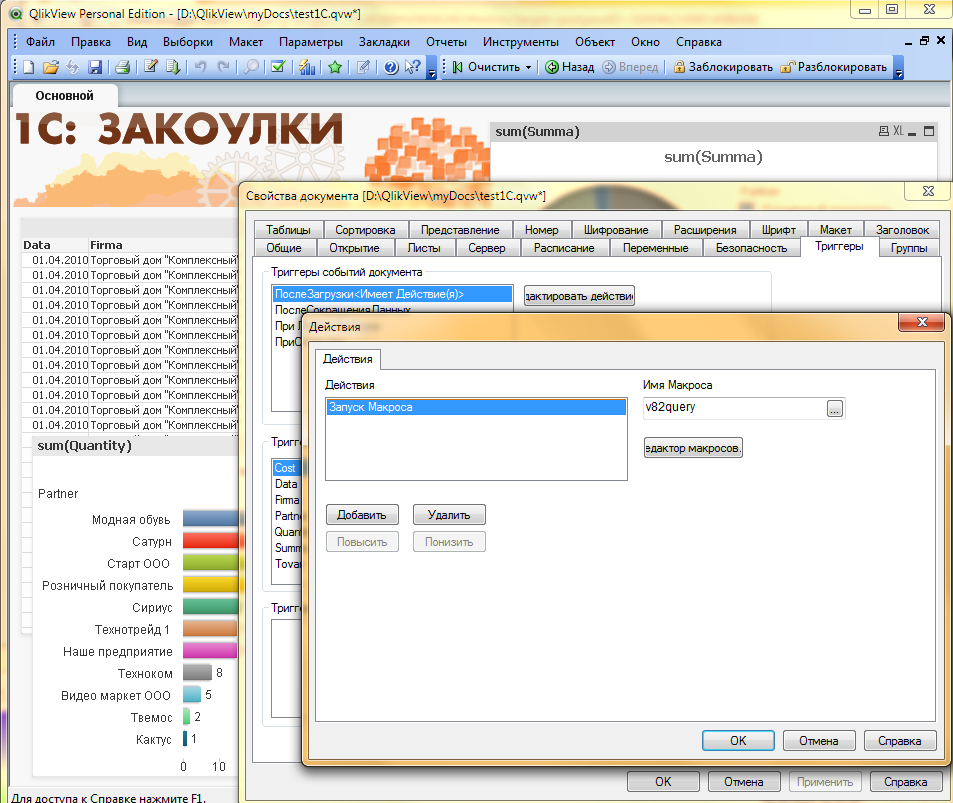Click the Data column header in the table
Viewport: 953px width, 803px height.
click(36, 245)
